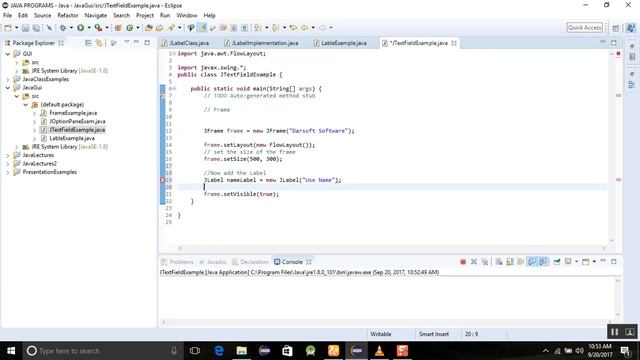Click the New Java Class green icon

pos(129,28)
